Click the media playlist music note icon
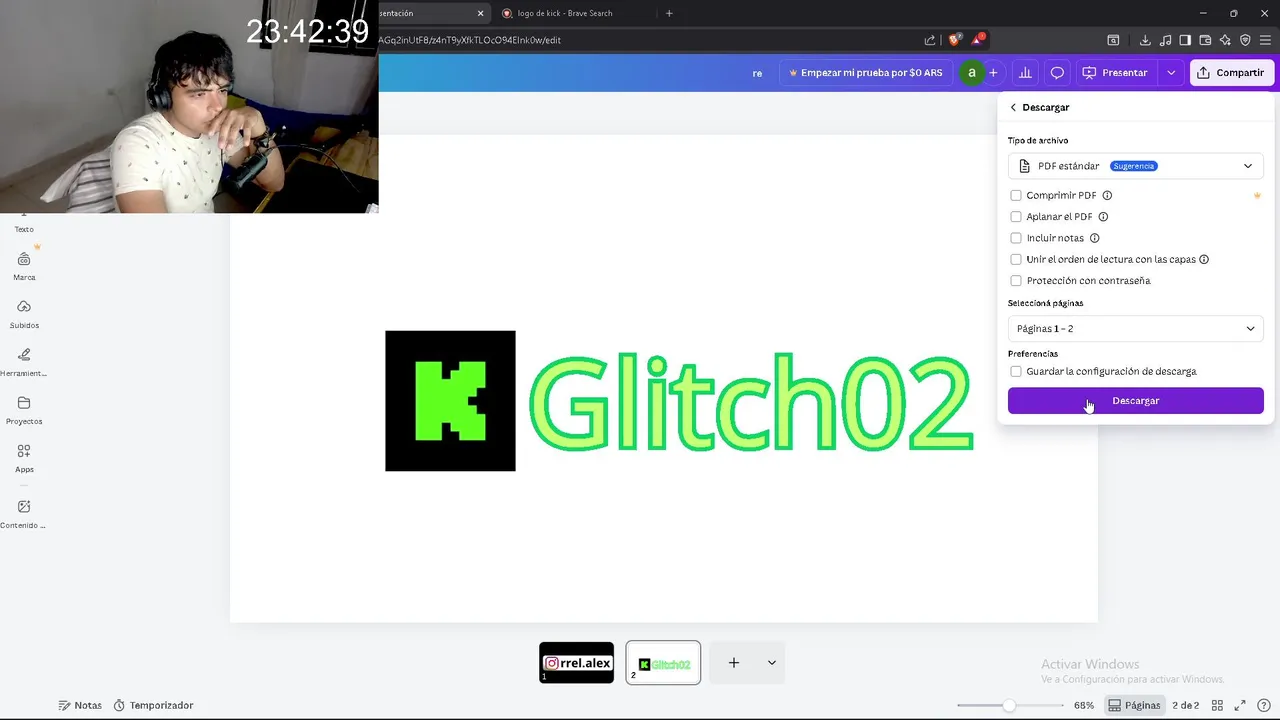Image resolution: width=1280 pixels, height=720 pixels. (1165, 40)
